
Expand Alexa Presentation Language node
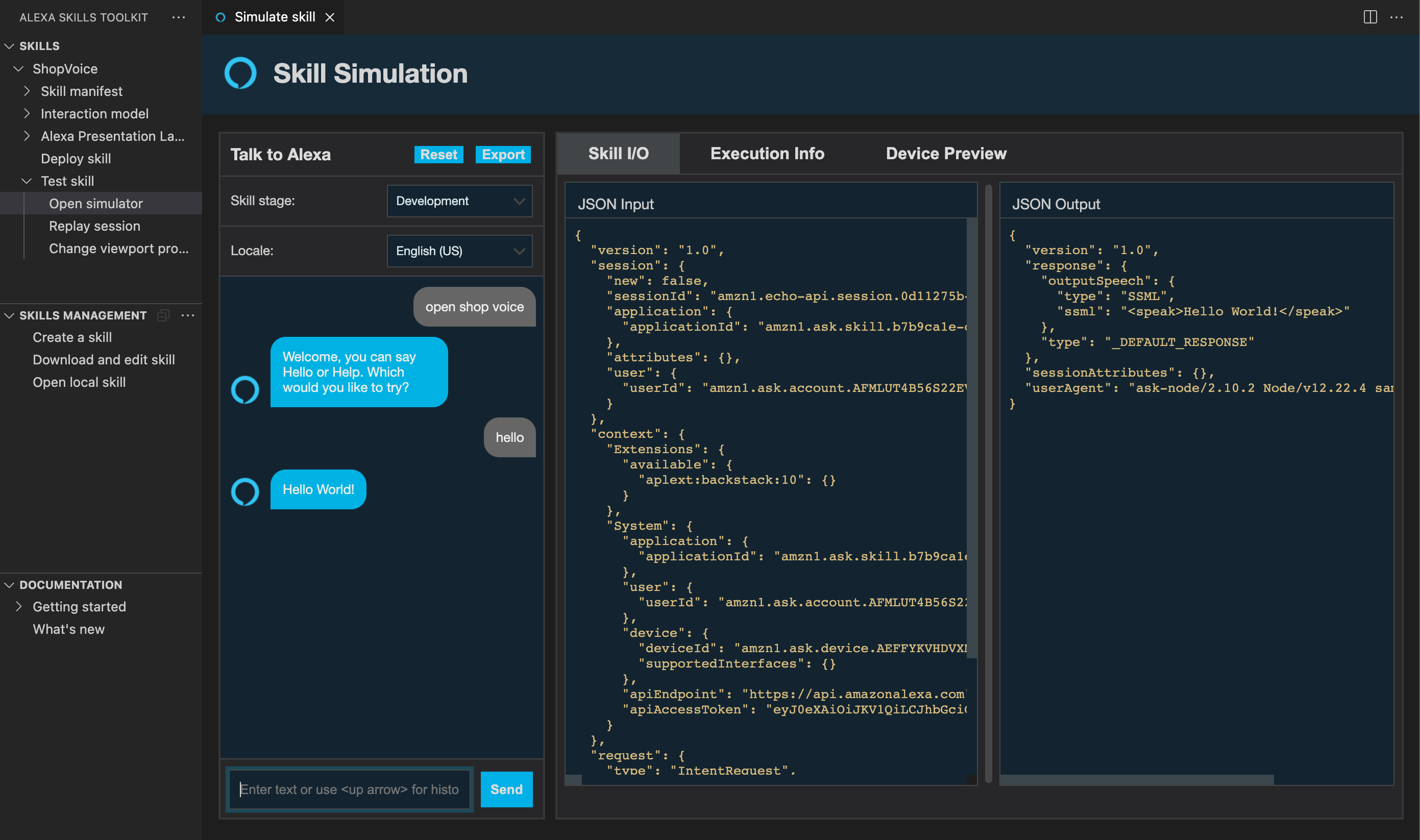coord(27,136)
